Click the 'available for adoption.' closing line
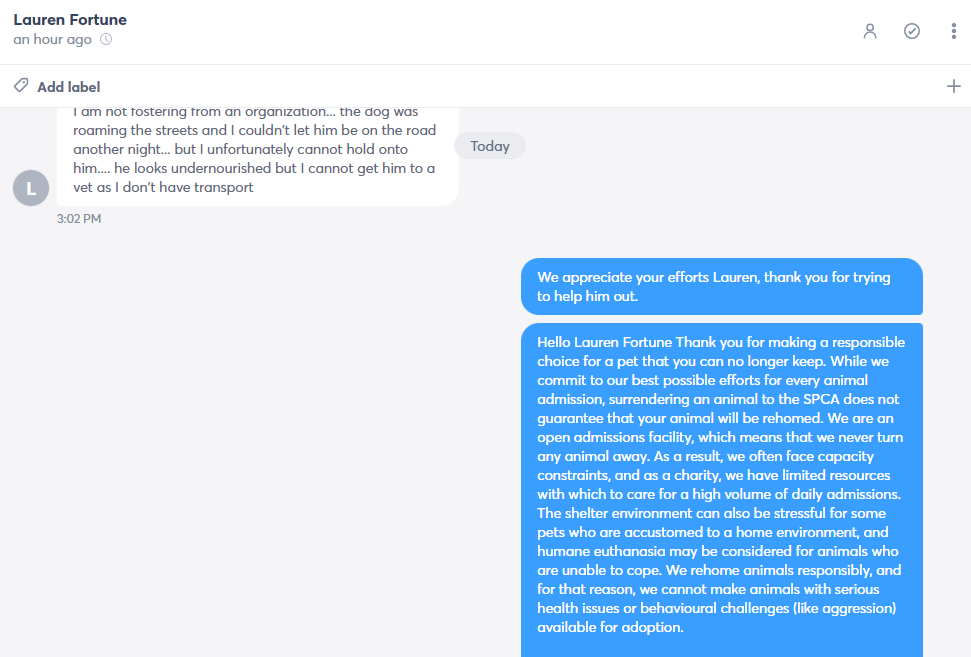 tap(610, 627)
